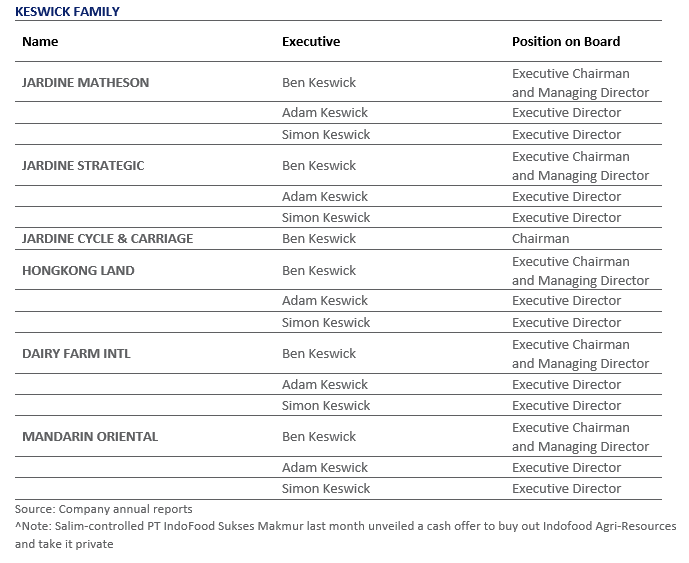Select the DAIRY FARM INTL cell

(76, 354)
